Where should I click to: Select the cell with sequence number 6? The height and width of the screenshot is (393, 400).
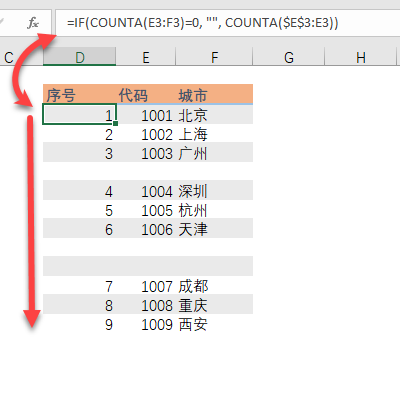[x=79, y=229]
